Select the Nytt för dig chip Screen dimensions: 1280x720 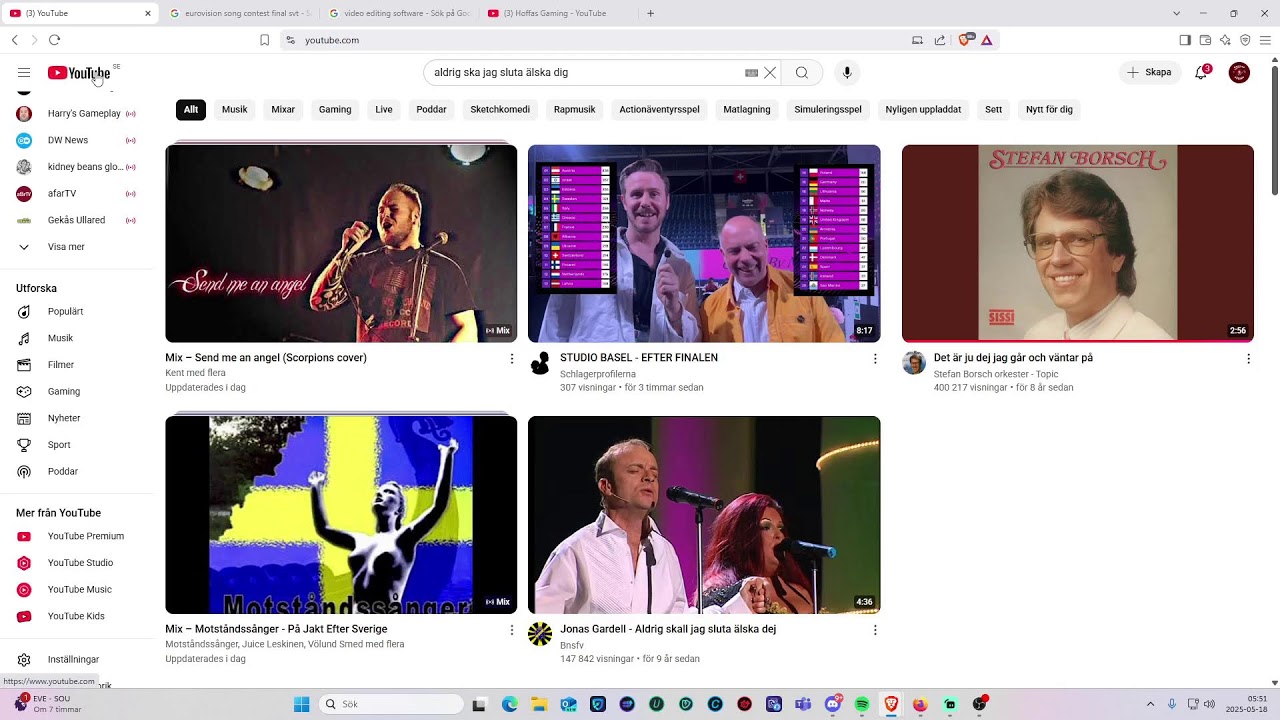[1049, 110]
